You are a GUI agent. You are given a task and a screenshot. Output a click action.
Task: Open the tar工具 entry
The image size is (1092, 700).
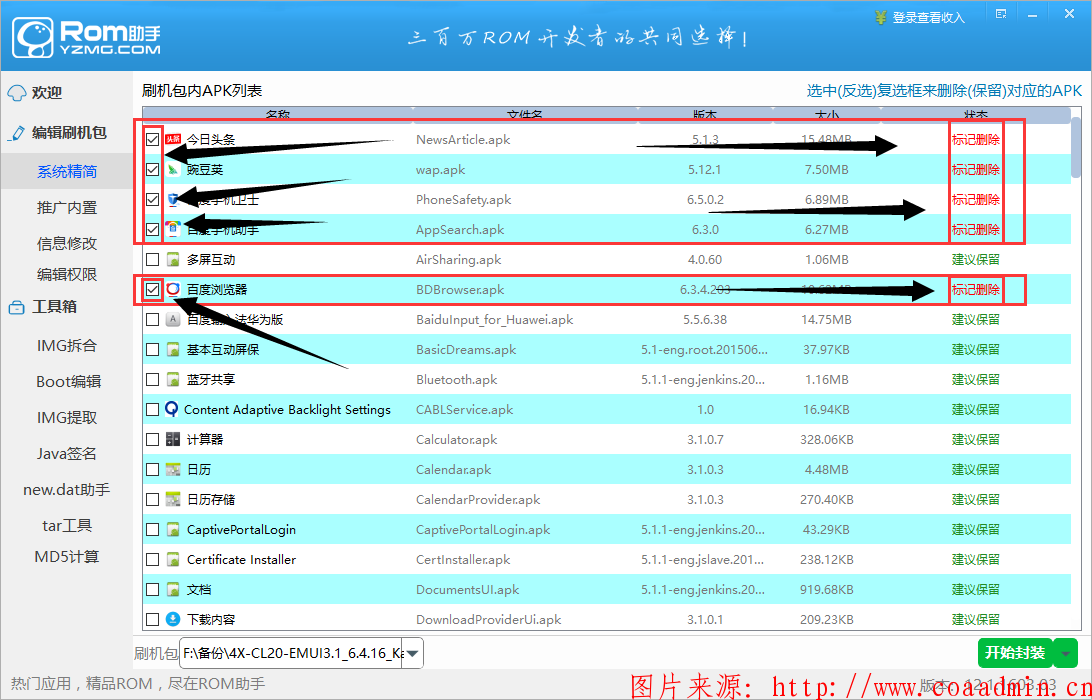67,526
